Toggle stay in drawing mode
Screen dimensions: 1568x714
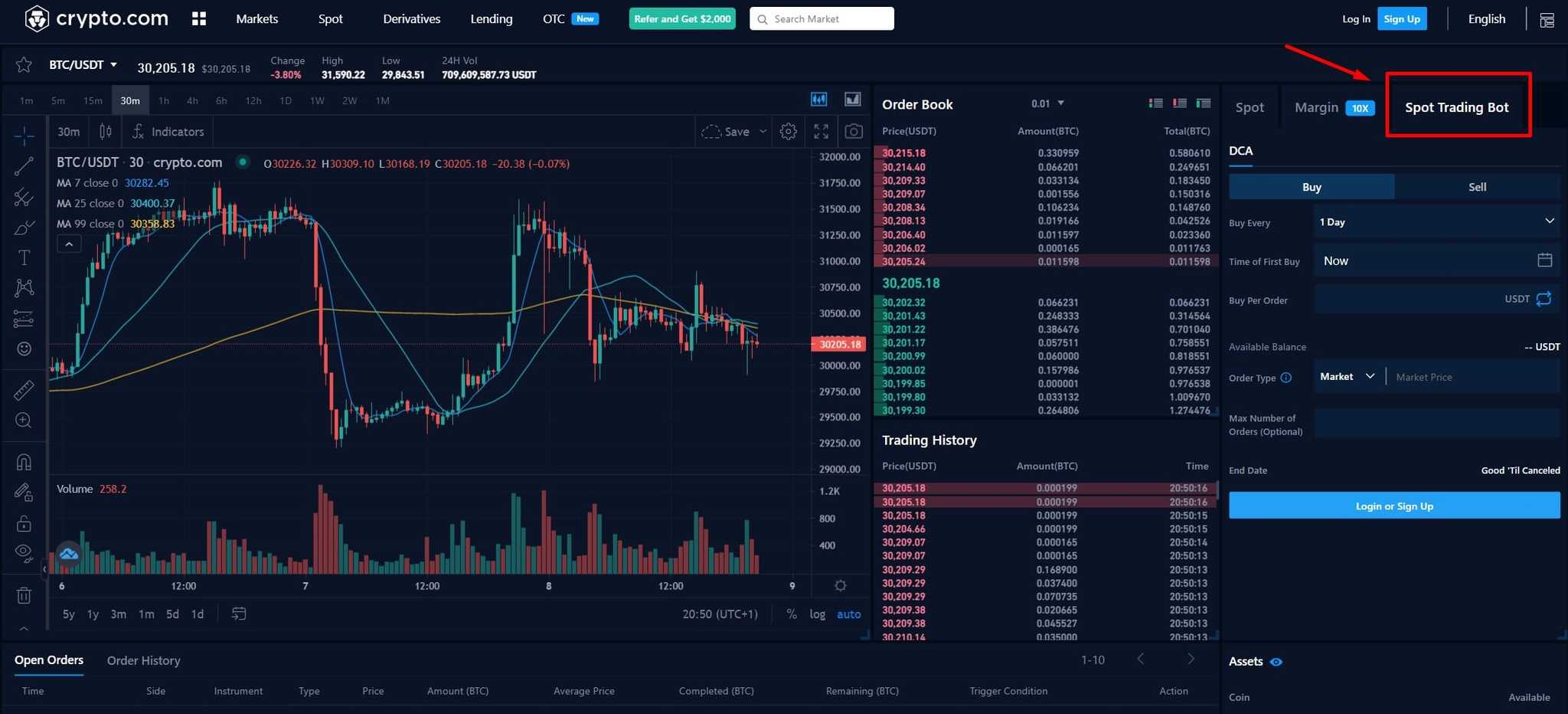(x=24, y=493)
